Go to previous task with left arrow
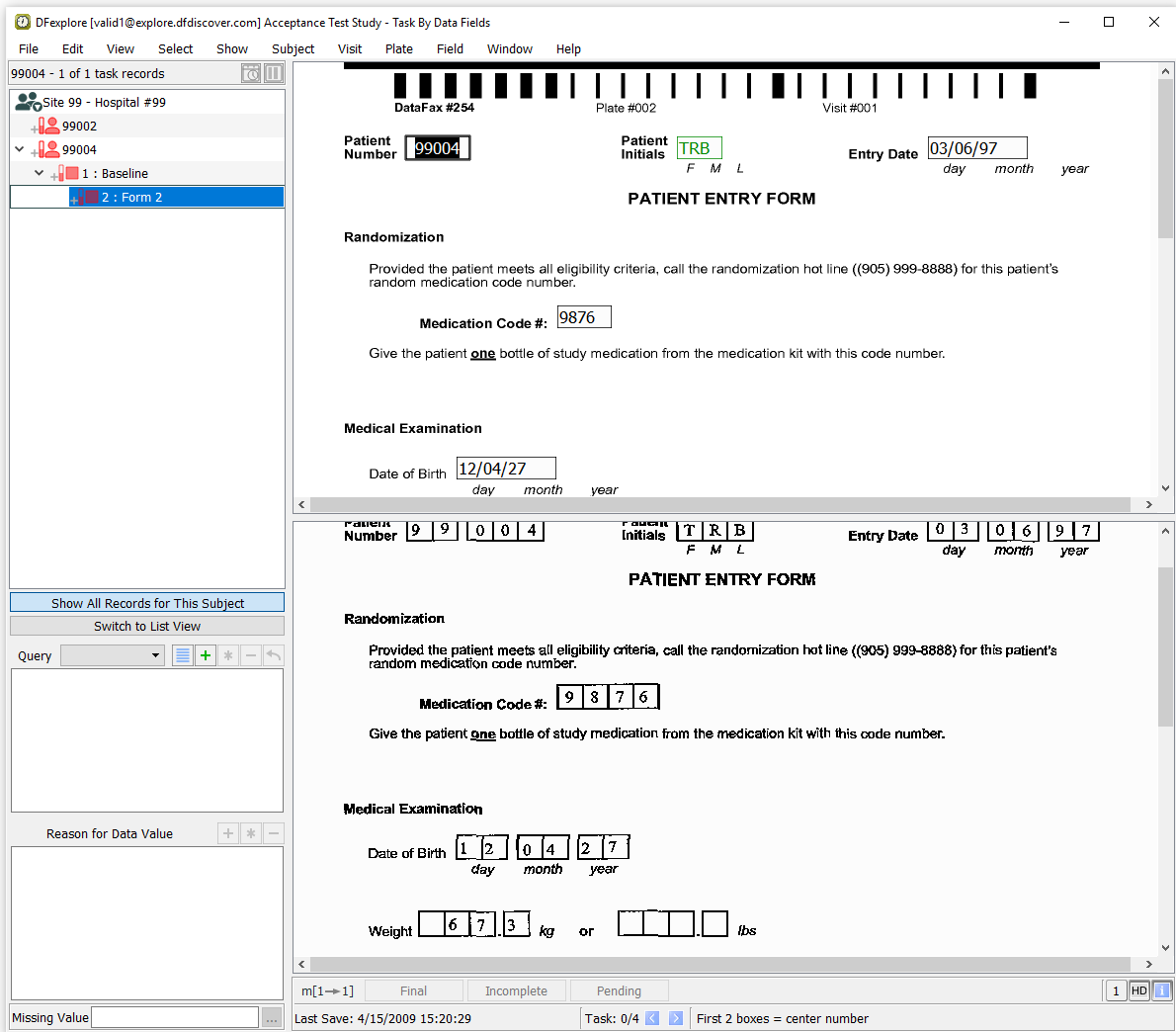Viewport: 1176px width, 1032px height. coord(652,1018)
